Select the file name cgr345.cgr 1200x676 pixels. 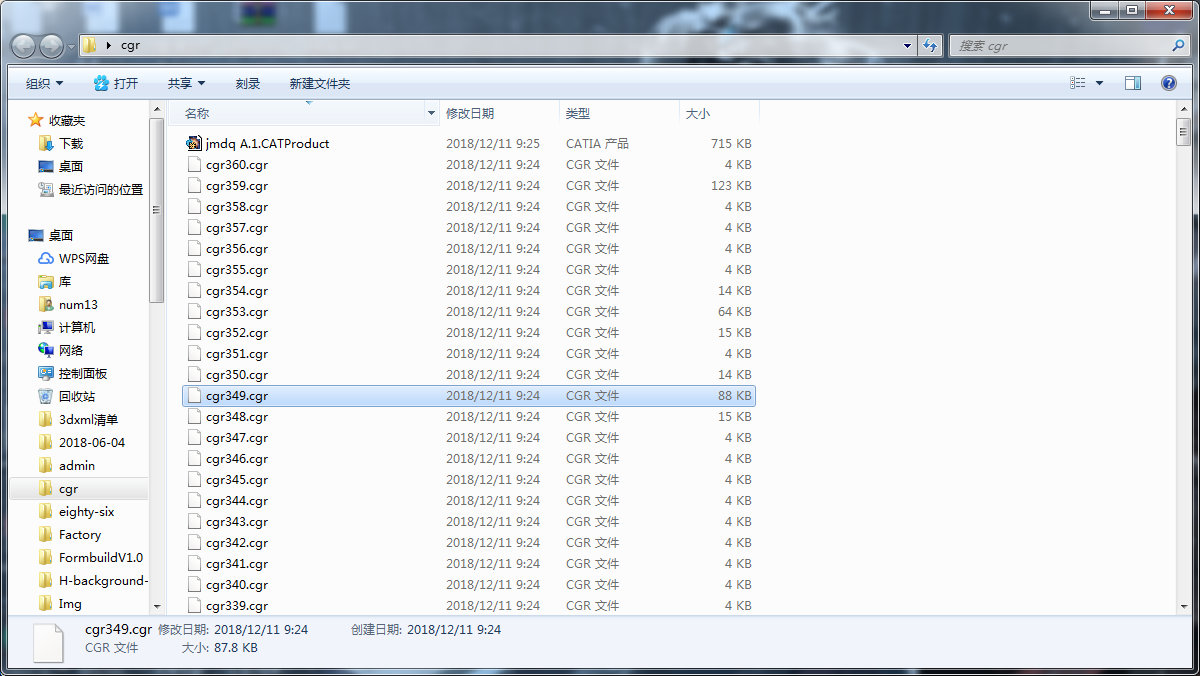tap(237, 479)
